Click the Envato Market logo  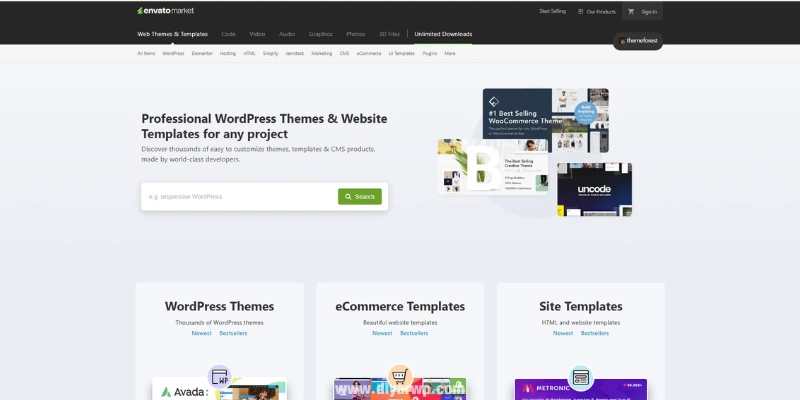(165, 11)
